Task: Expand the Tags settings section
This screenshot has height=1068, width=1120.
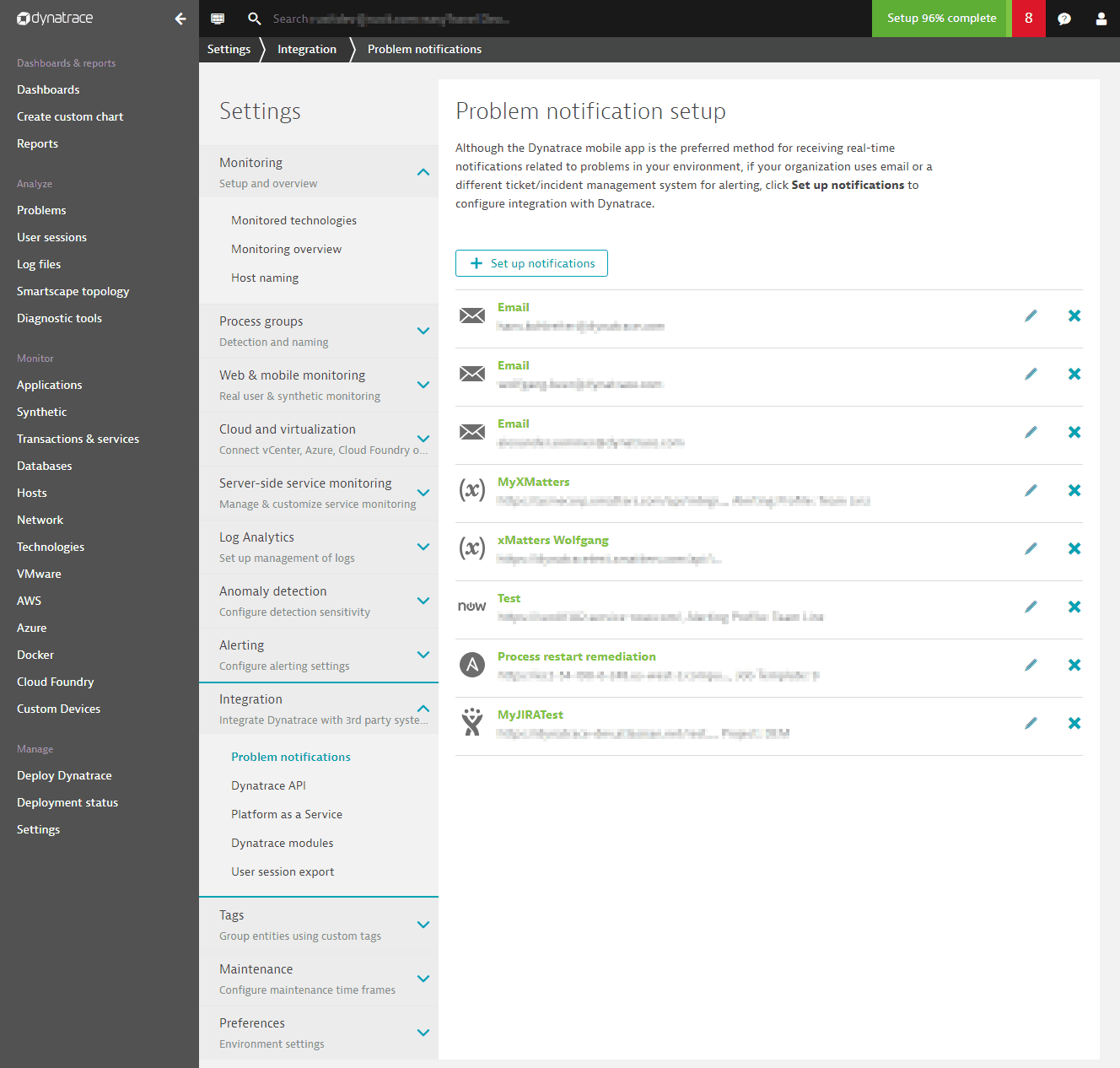Action: (x=423, y=925)
